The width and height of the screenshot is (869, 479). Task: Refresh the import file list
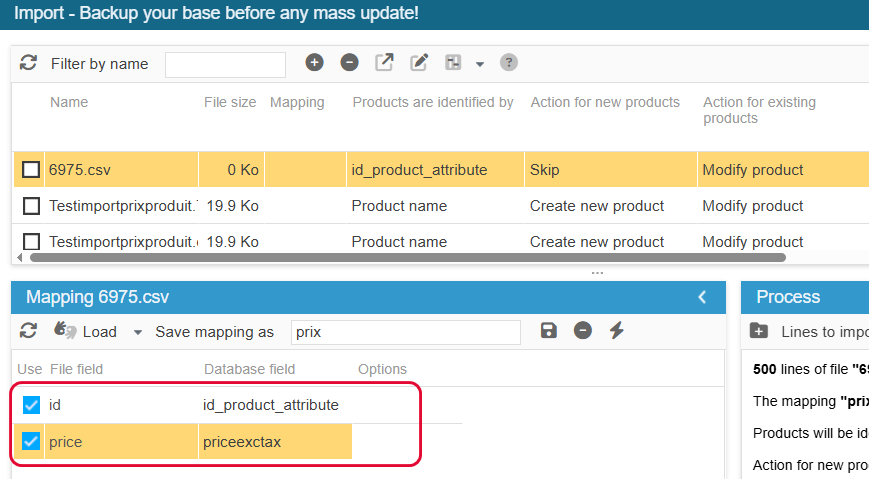click(28, 63)
